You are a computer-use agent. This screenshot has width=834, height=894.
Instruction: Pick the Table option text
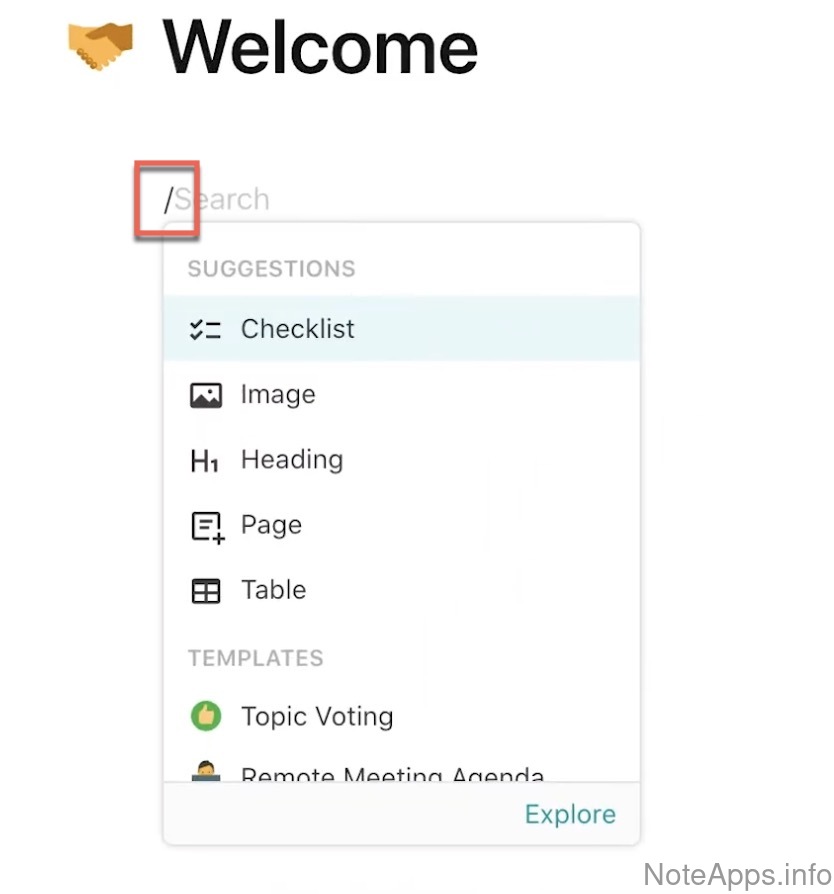point(273,590)
